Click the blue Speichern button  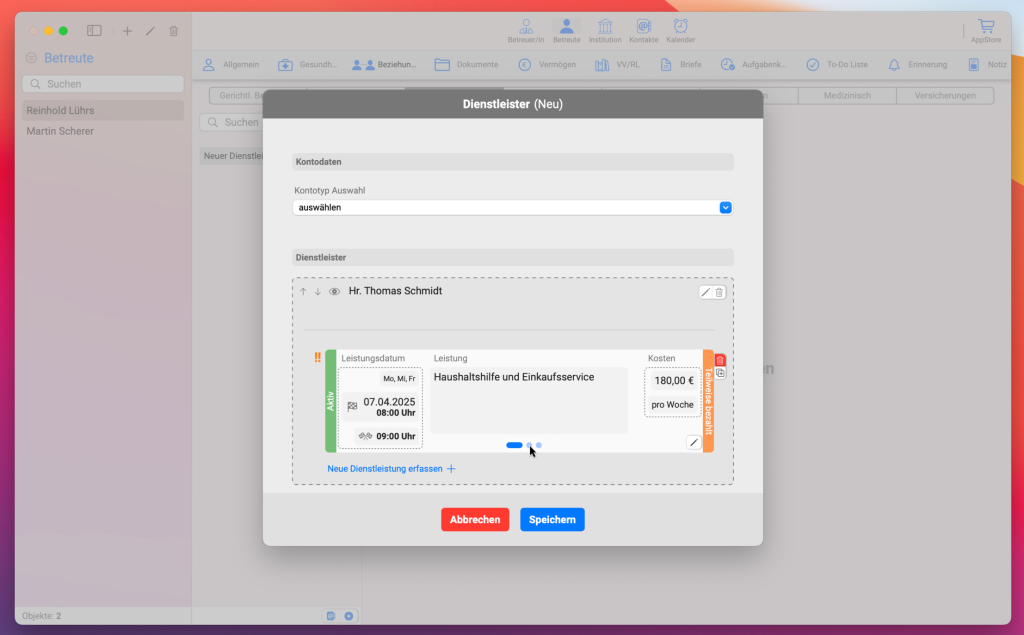pos(552,519)
